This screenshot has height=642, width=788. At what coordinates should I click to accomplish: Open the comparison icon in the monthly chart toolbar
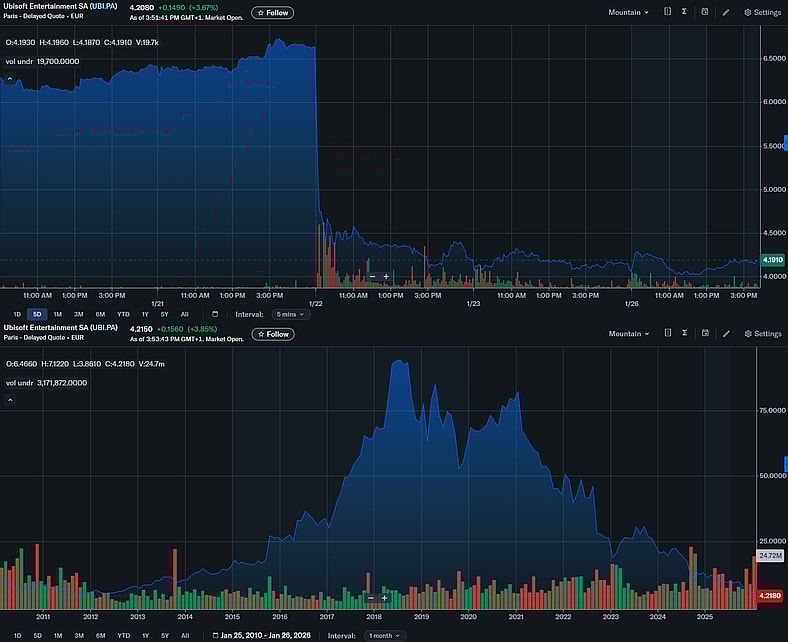tap(667, 333)
